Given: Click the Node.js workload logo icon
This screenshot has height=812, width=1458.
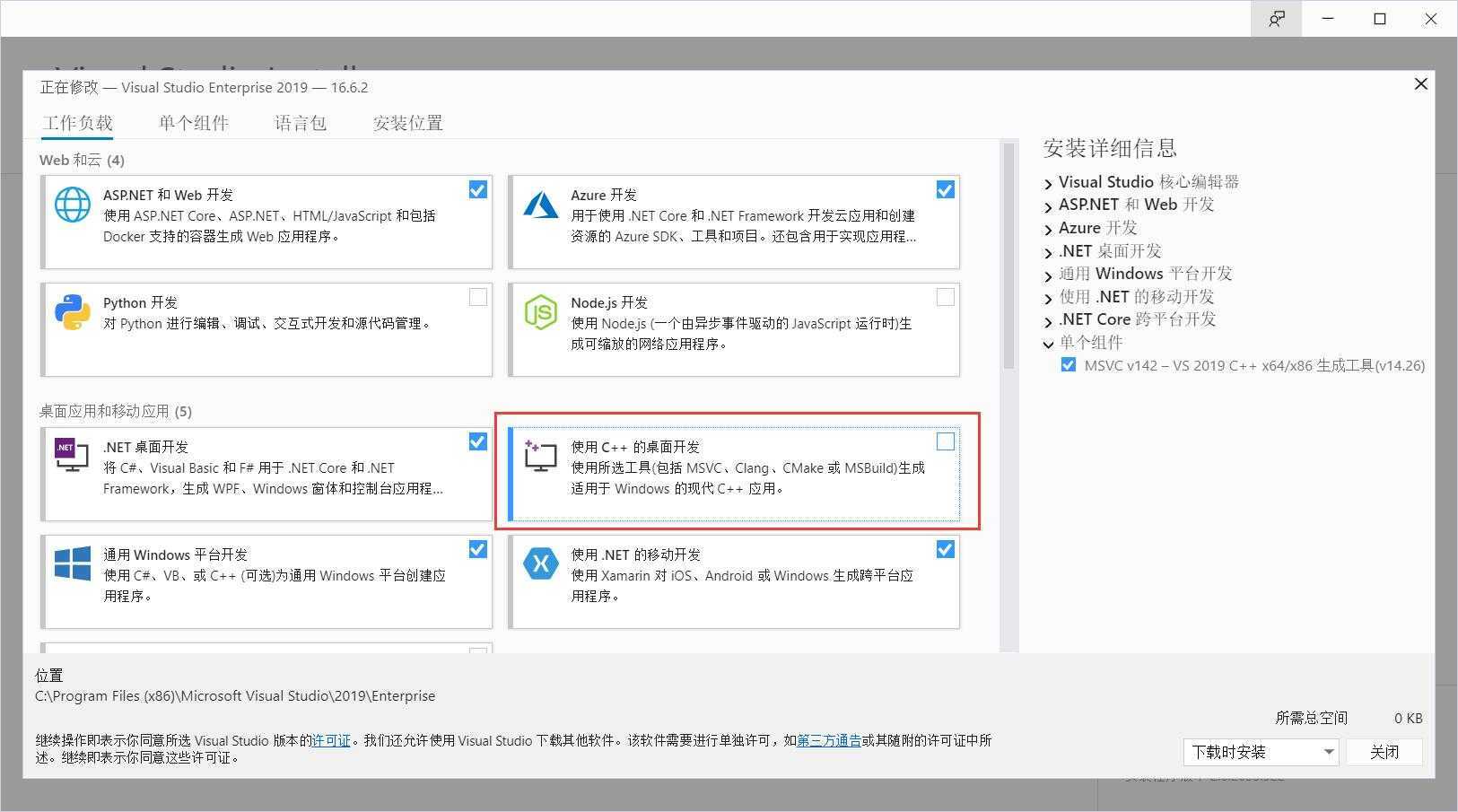Looking at the screenshot, I should click(x=541, y=312).
